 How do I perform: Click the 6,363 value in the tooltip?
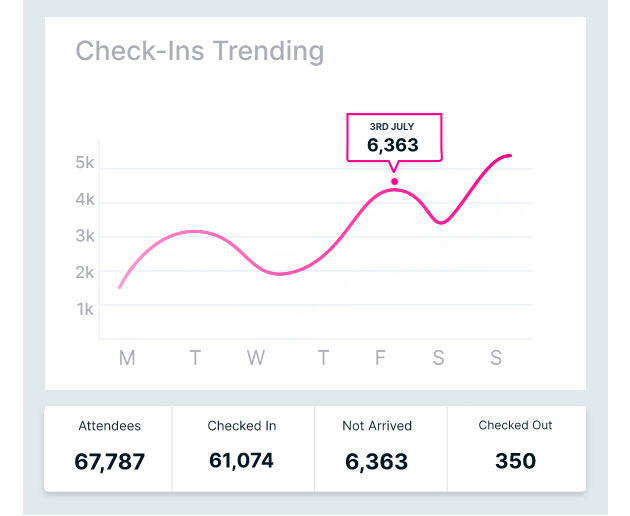pos(393,145)
